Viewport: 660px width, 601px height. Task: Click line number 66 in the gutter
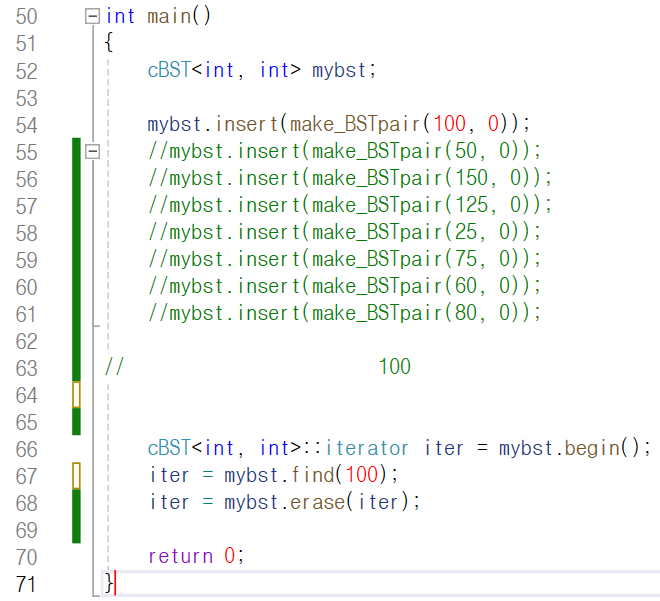[27, 449]
